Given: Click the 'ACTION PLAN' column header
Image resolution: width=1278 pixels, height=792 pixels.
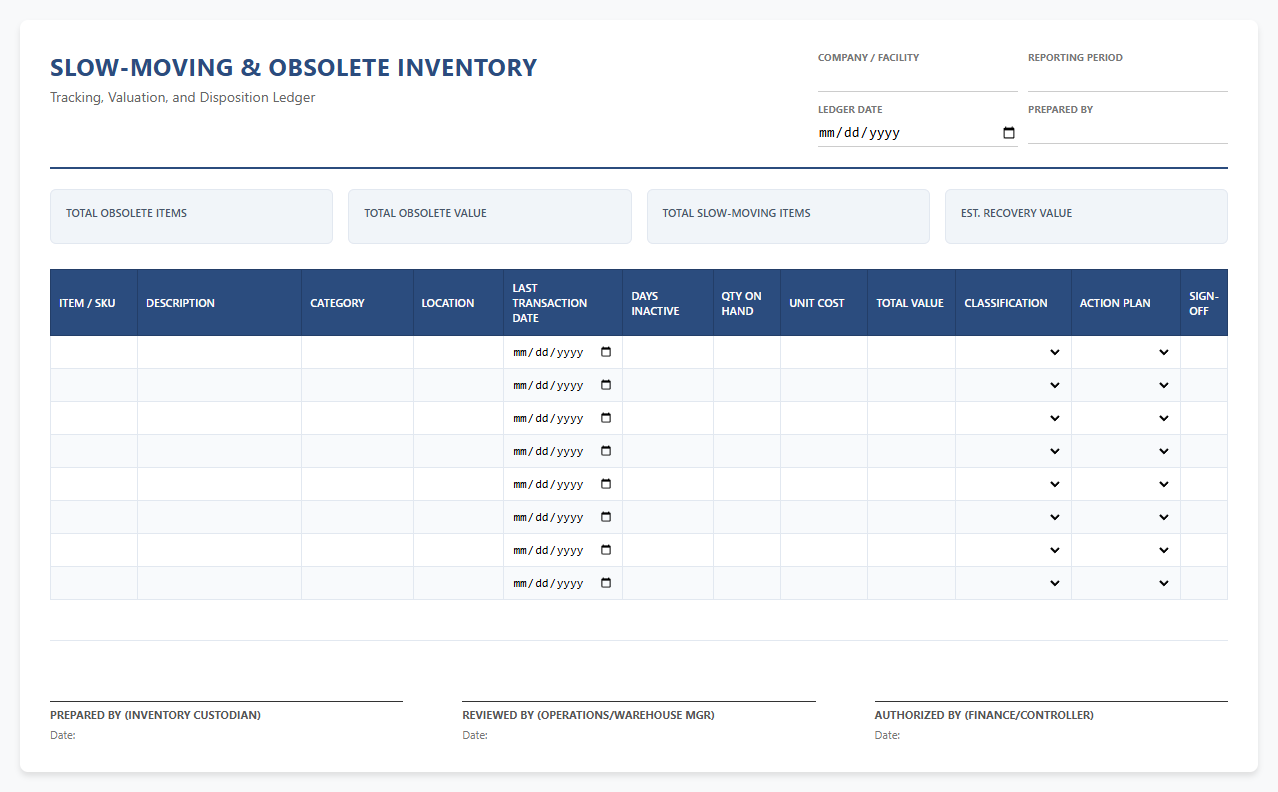Looking at the screenshot, I should tap(1126, 303).
